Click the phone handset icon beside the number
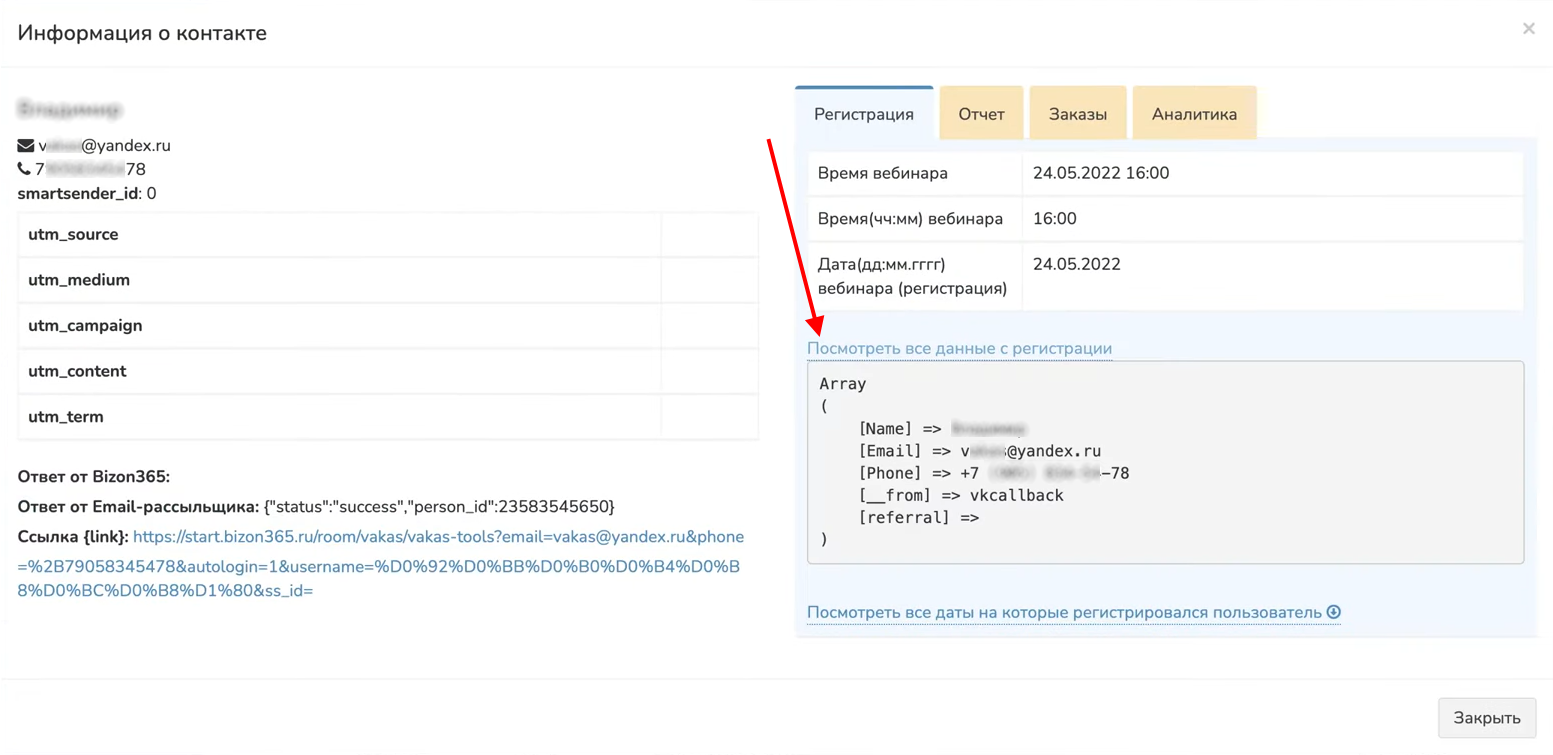This screenshot has height=755, width=1553. coord(25,170)
